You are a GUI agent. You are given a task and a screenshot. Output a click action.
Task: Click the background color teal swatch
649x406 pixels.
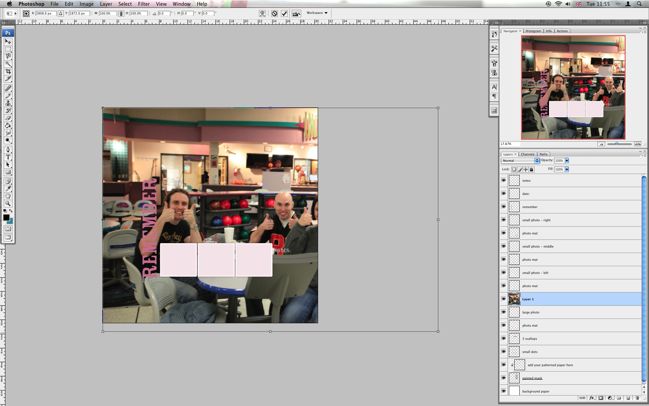tap(10, 221)
